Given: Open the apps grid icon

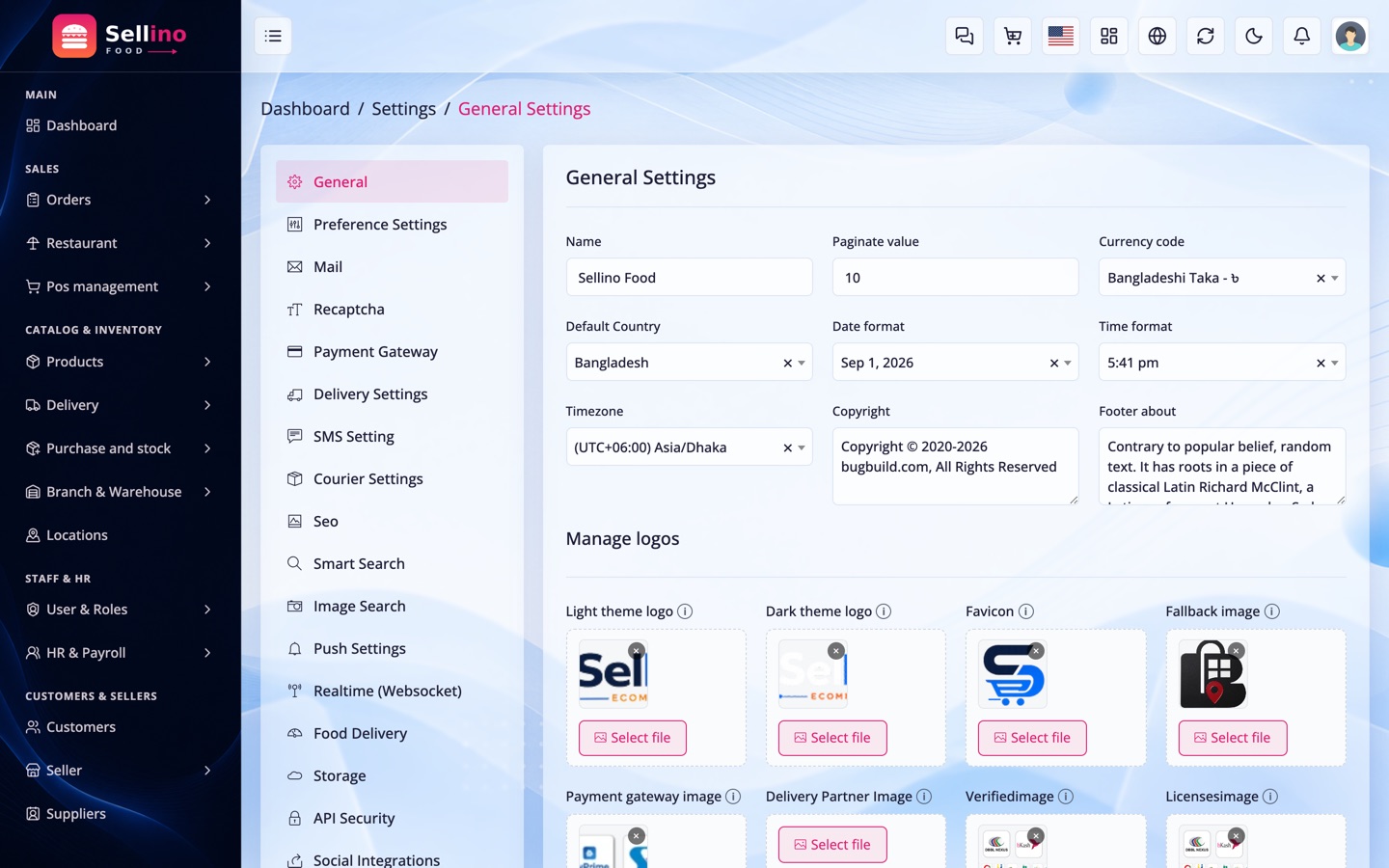Looking at the screenshot, I should [1109, 36].
